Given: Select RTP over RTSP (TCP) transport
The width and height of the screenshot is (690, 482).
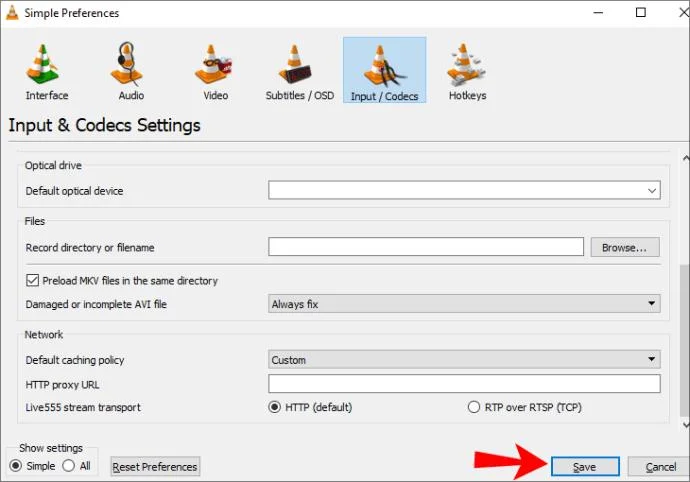Looking at the screenshot, I should click(474, 407).
